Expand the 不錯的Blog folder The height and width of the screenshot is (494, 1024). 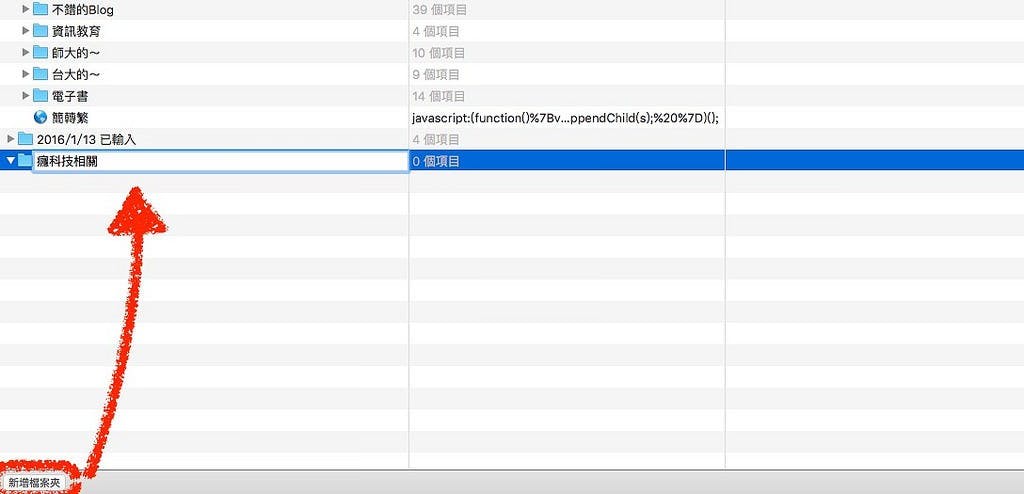[x=25, y=9]
